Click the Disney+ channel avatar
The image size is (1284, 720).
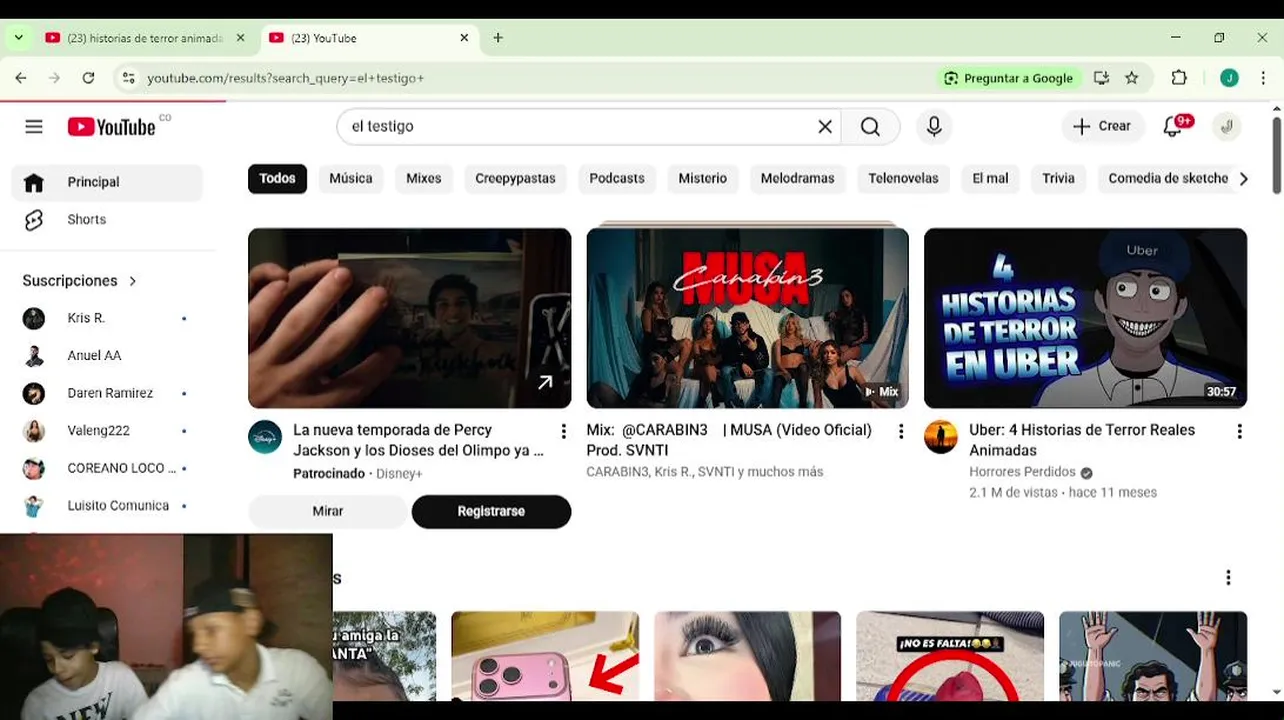265,437
